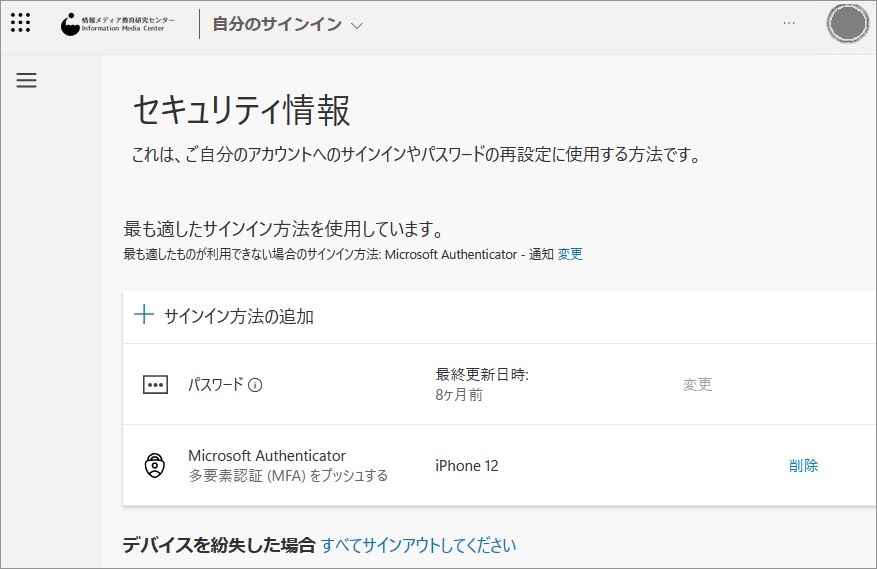877x569 pixels.
Task: Click 変更 link for default sign-in method
Action: pyautogui.click(x=570, y=254)
